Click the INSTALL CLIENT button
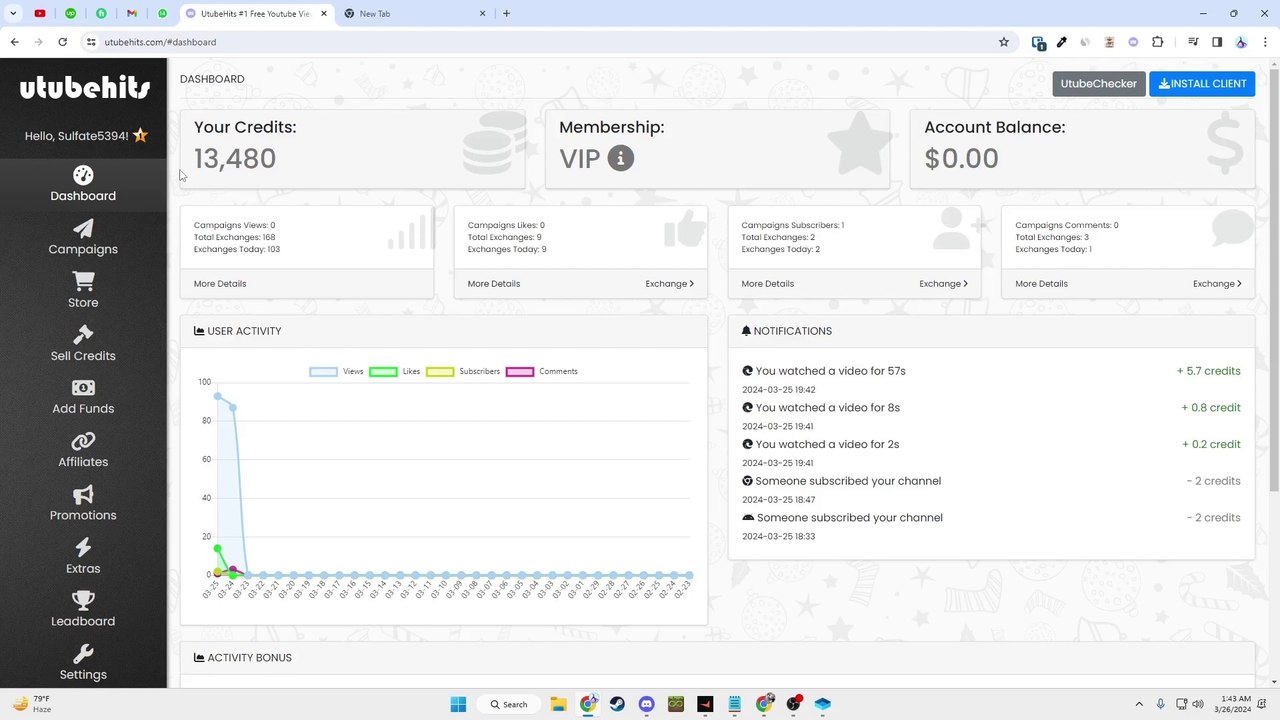Image resolution: width=1280 pixels, height=720 pixels. click(1202, 84)
